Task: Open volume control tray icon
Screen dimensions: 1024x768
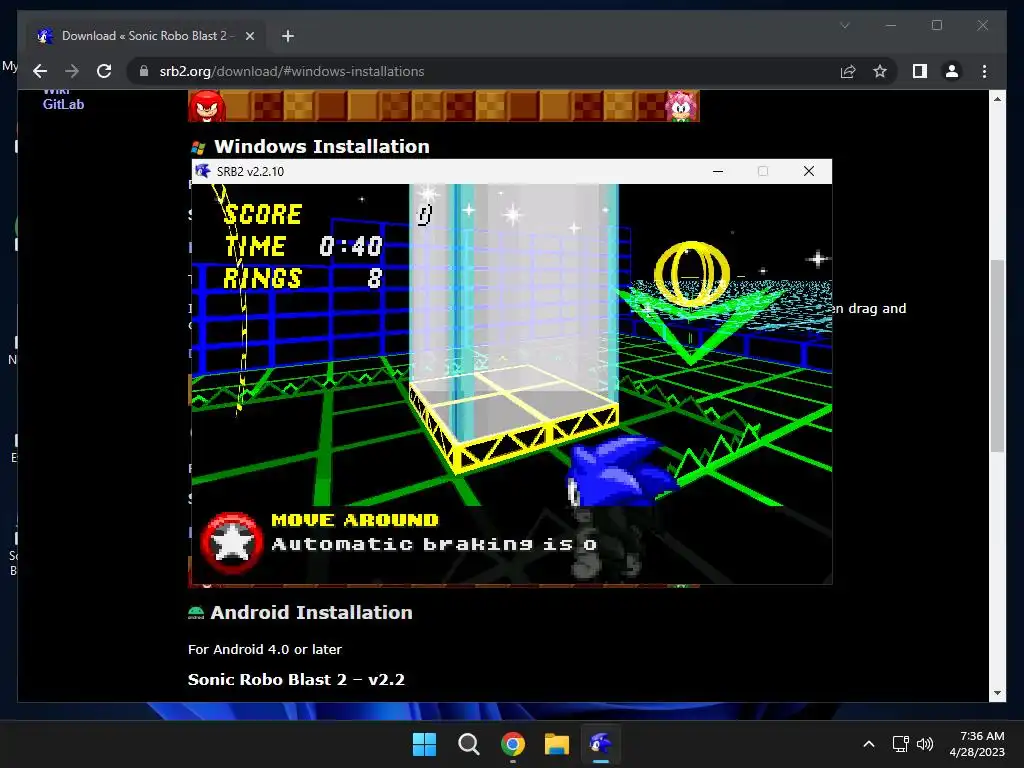Action: click(x=925, y=744)
